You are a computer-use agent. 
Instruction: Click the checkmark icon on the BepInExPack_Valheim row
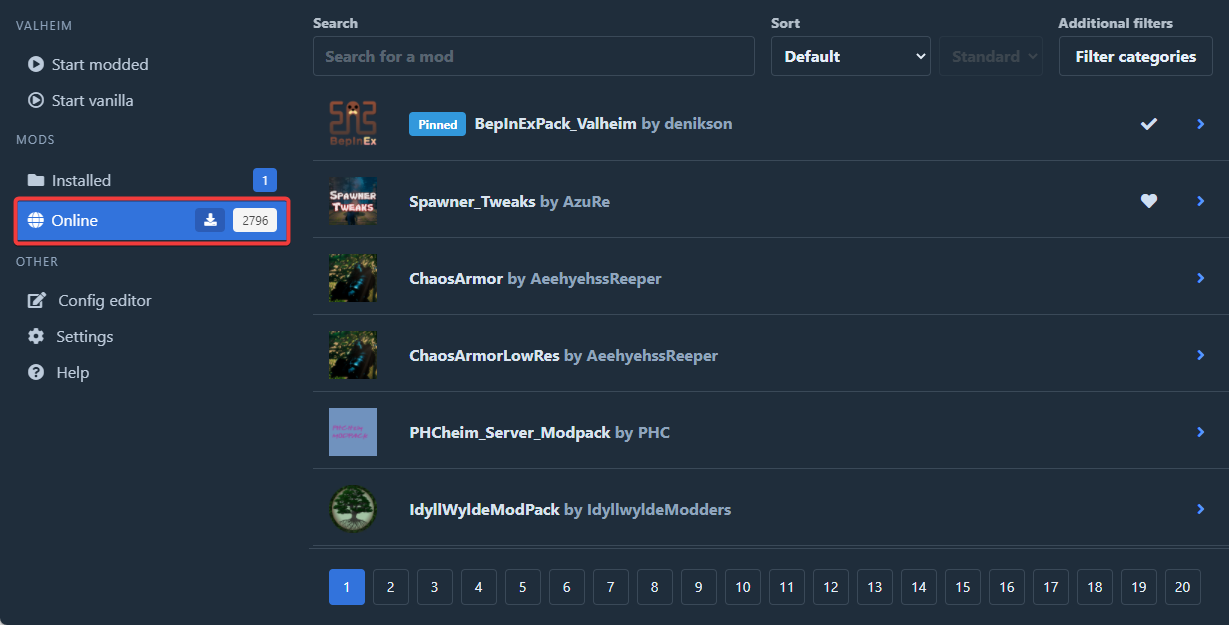pos(1149,124)
